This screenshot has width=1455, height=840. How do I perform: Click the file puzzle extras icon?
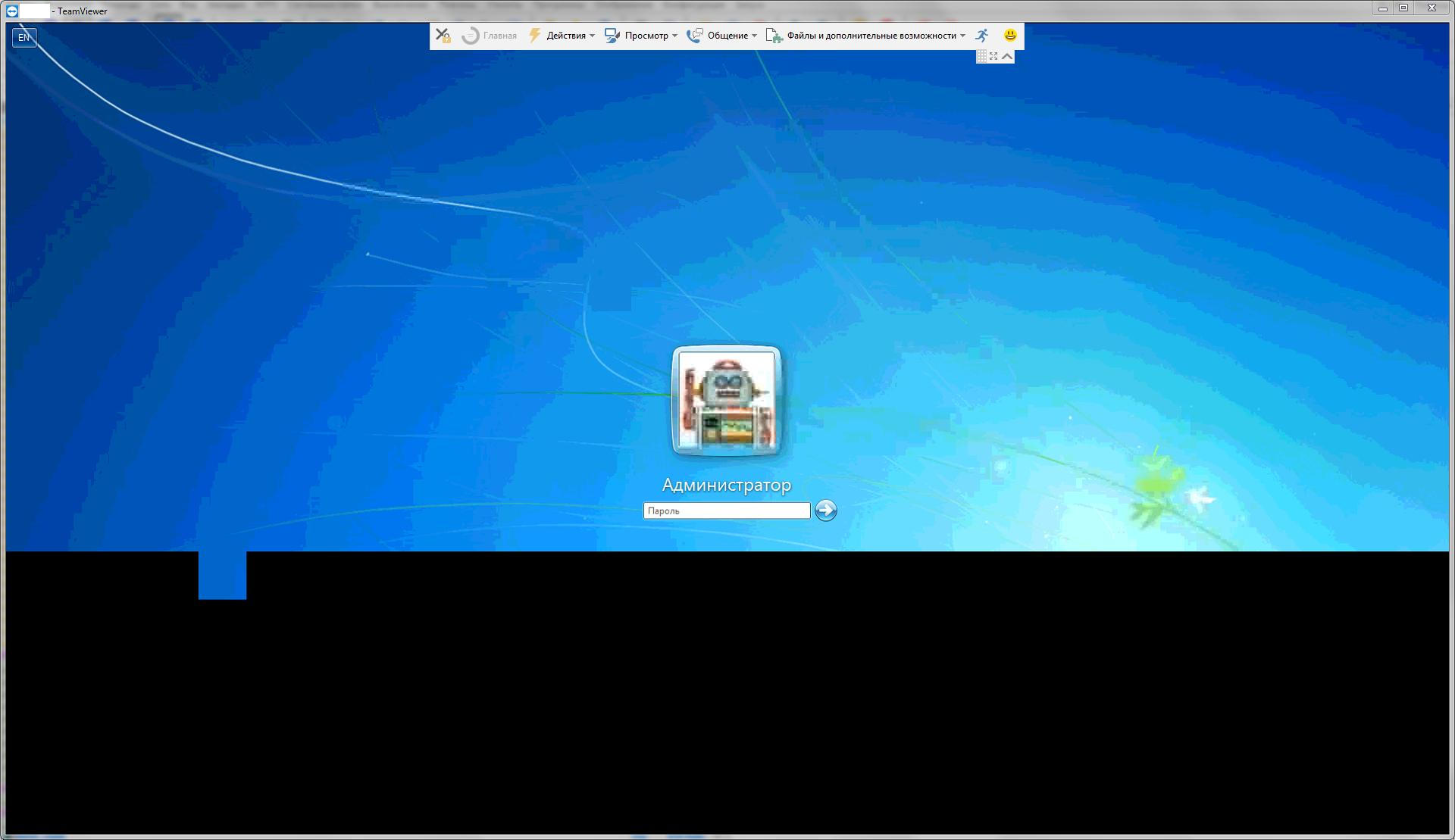tap(774, 36)
